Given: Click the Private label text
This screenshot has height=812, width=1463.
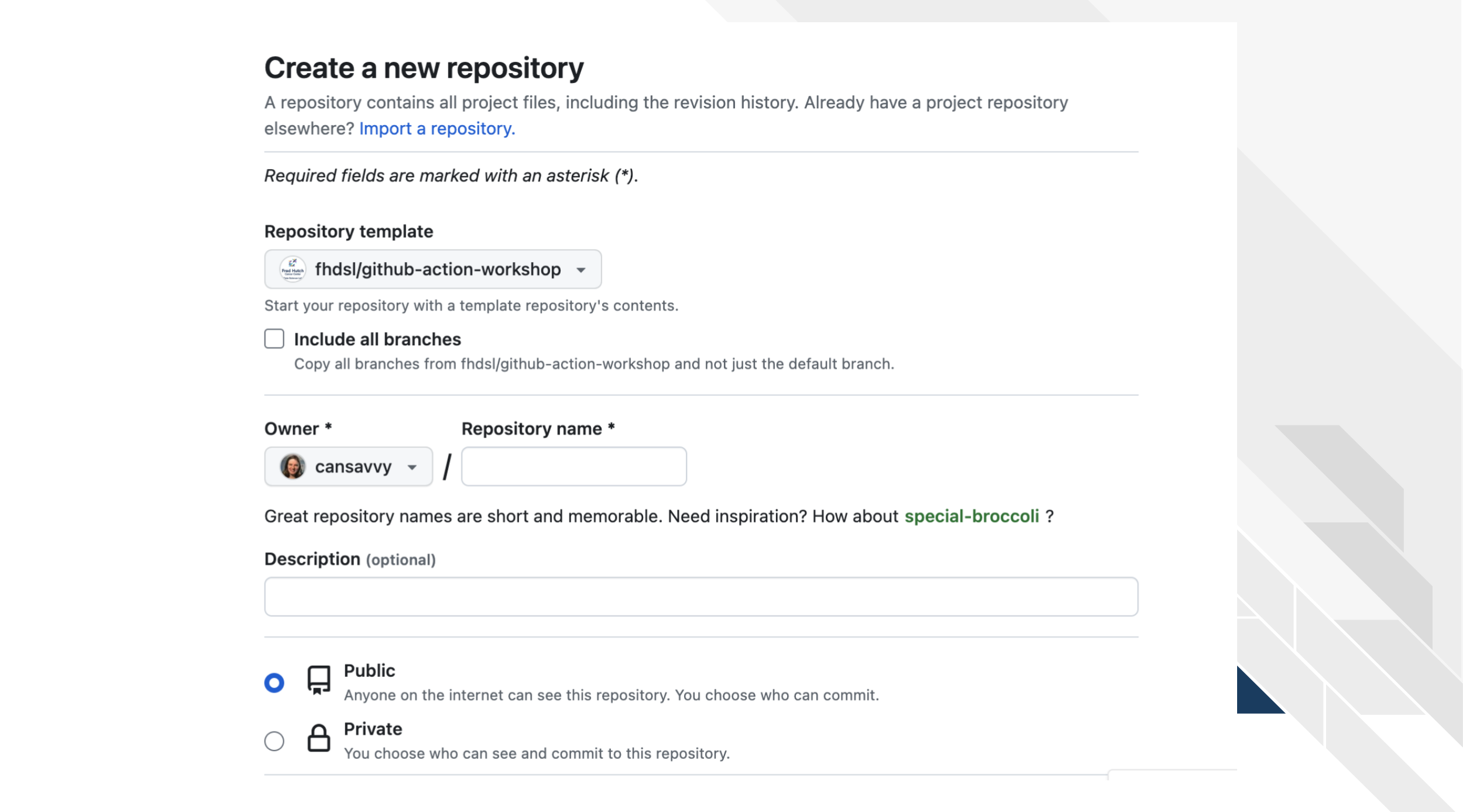Looking at the screenshot, I should point(373,729).
